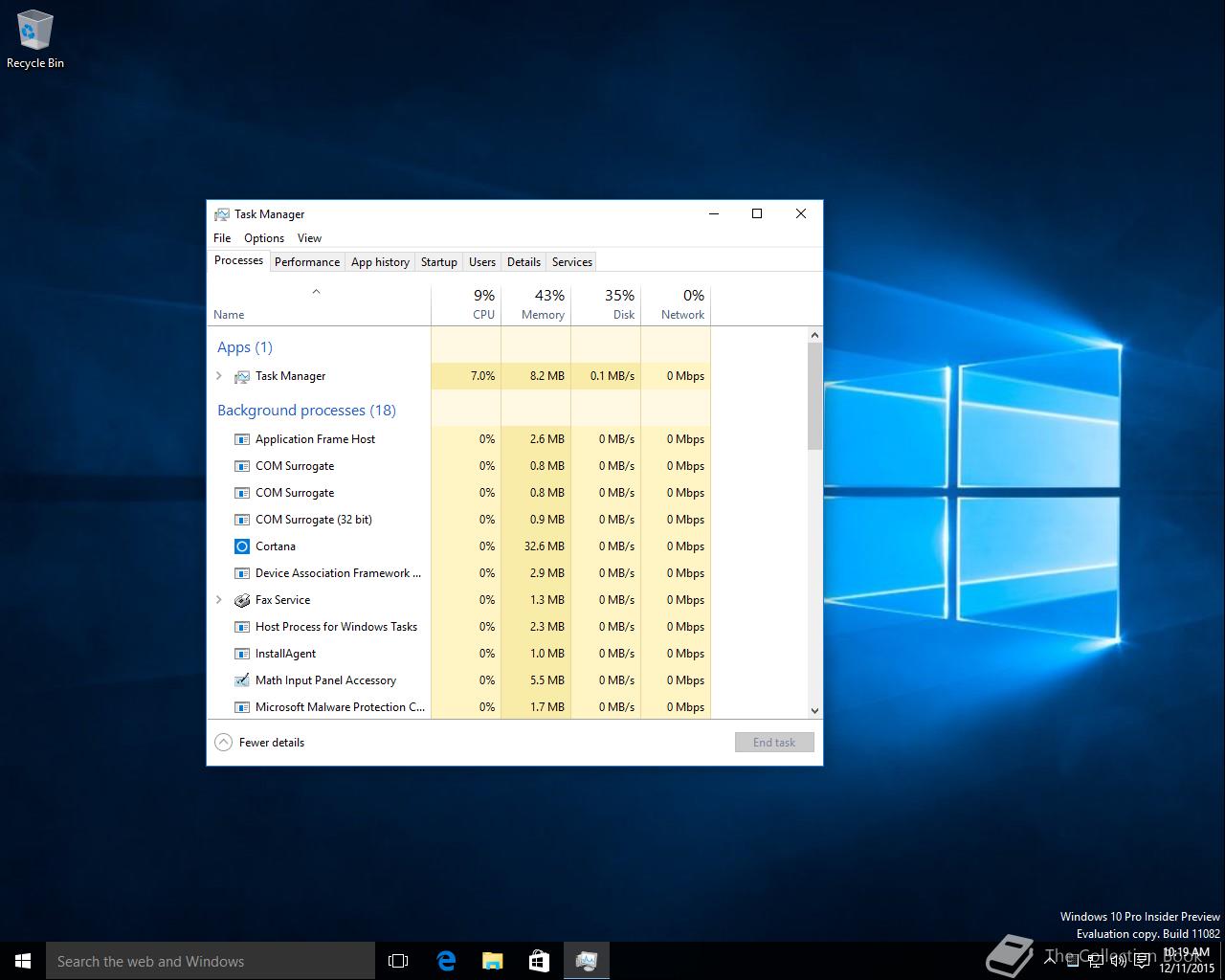Viewport: 1225px width, 980px height.
Task: Select the Cortana 32.6 MB memory cell
Action: point(536,546)
